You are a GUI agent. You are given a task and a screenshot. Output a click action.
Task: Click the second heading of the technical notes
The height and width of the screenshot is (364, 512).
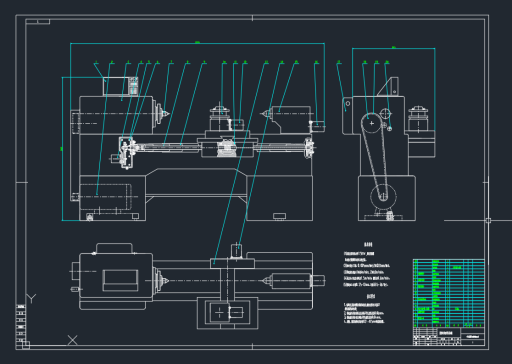371,296
